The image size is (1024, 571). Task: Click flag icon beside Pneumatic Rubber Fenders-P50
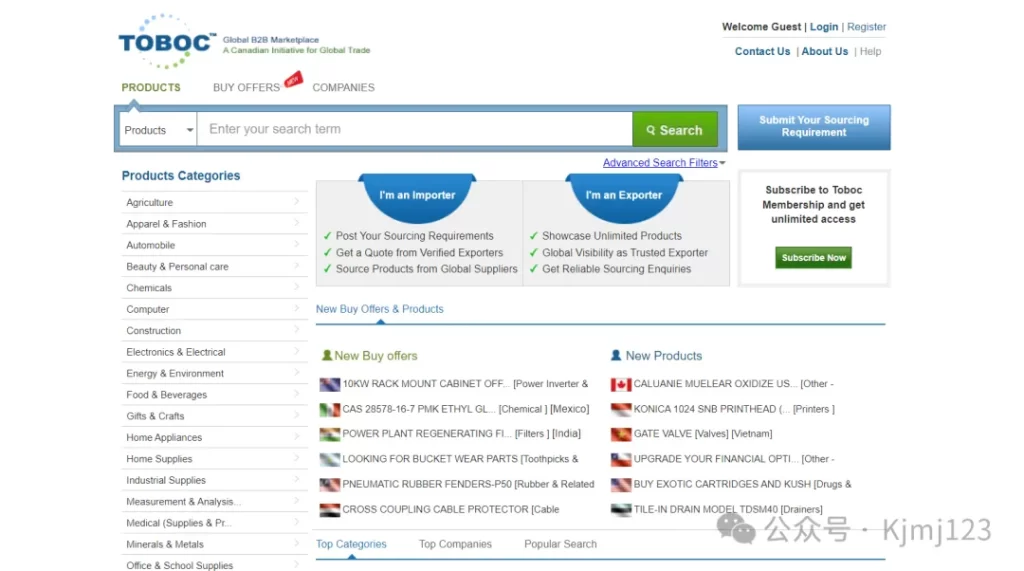click(x=329, y=484)
